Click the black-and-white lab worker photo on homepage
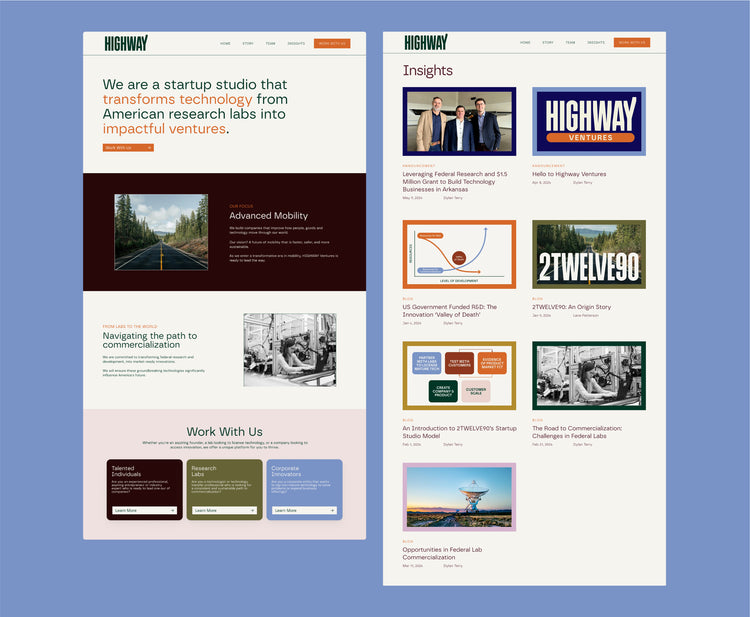 tap(289, 350)
